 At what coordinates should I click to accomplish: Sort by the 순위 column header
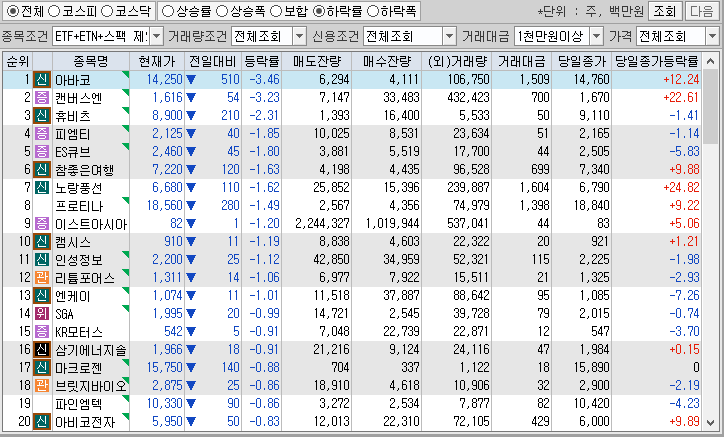(18, 61)
